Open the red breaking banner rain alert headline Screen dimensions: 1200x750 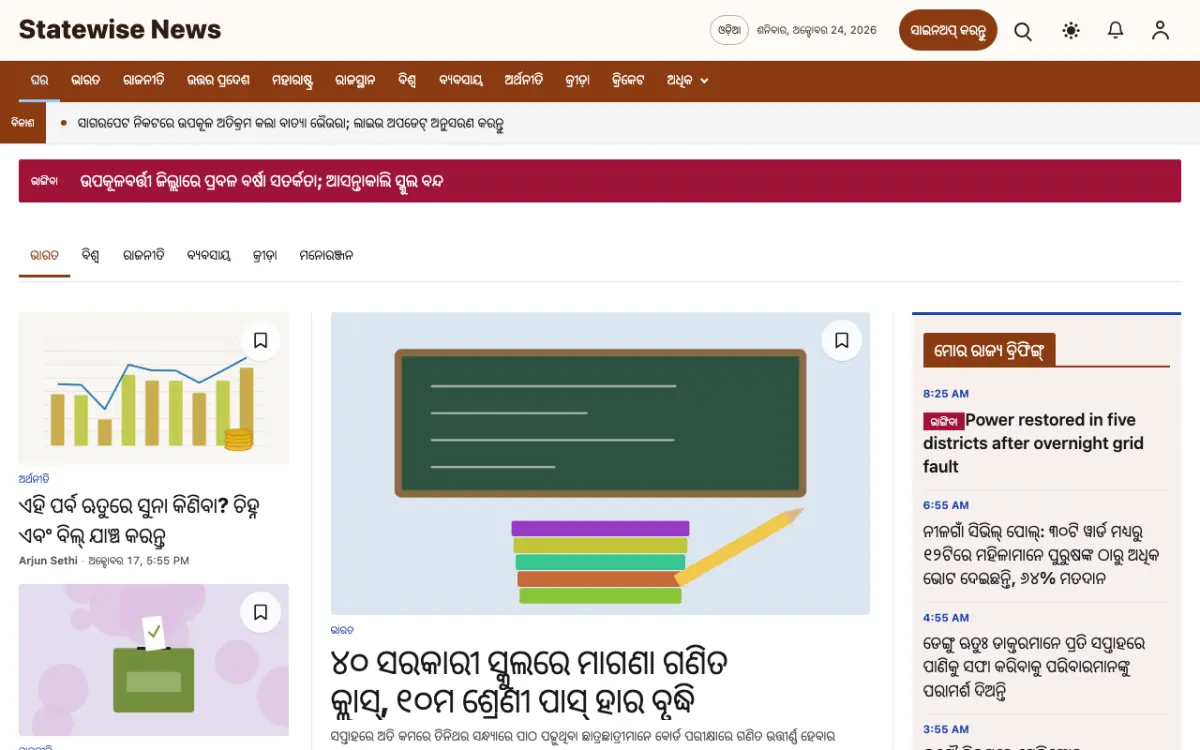point(262,181)
